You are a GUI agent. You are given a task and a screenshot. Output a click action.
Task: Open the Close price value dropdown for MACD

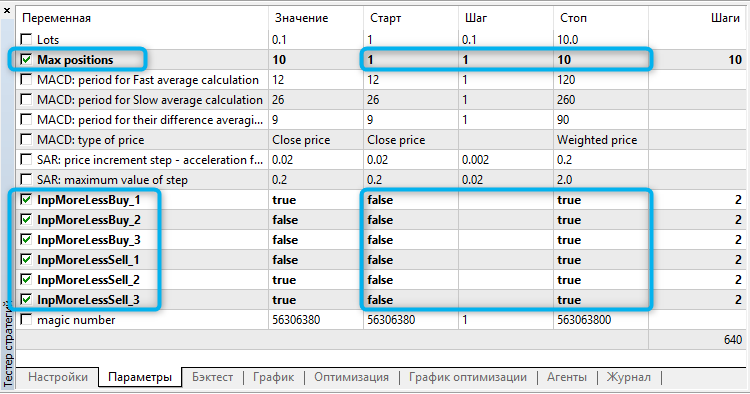[316, 140]
